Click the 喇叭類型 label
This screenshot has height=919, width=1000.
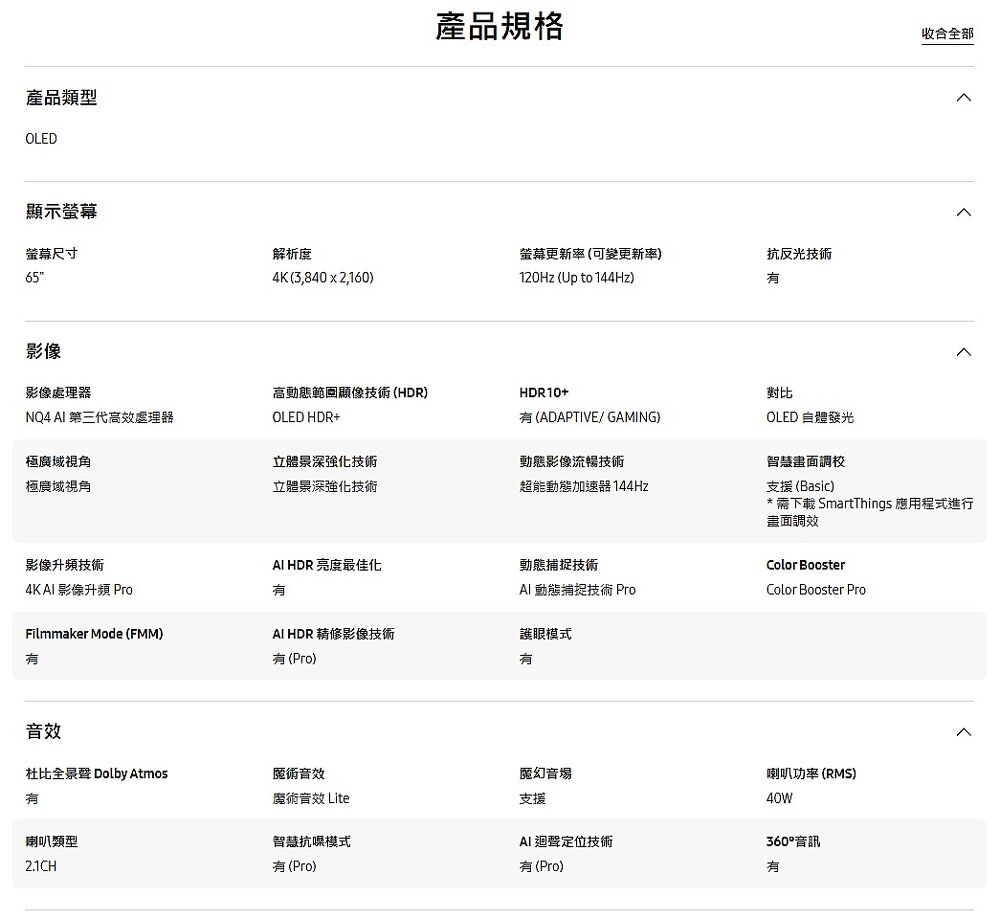click(x=52, y=842)
